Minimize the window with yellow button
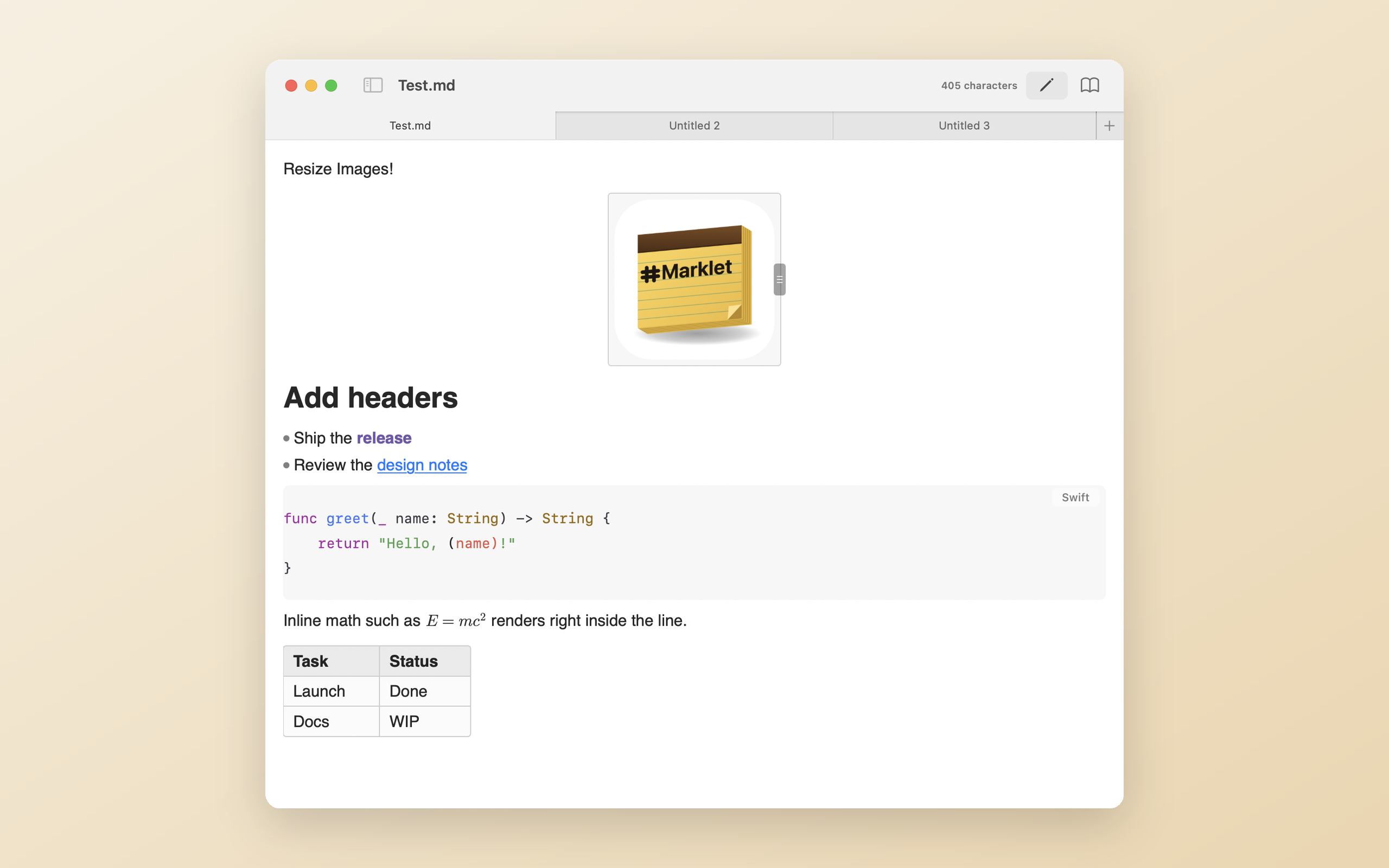This screenshot has width=1389, height=868. (x=311, y=86)
